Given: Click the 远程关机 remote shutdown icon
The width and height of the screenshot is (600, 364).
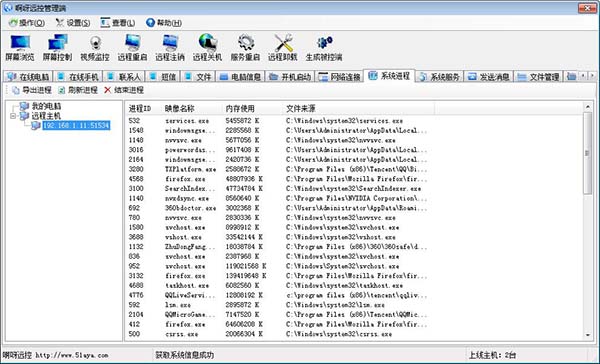Looking at the screenshot, I should point(207,47).
